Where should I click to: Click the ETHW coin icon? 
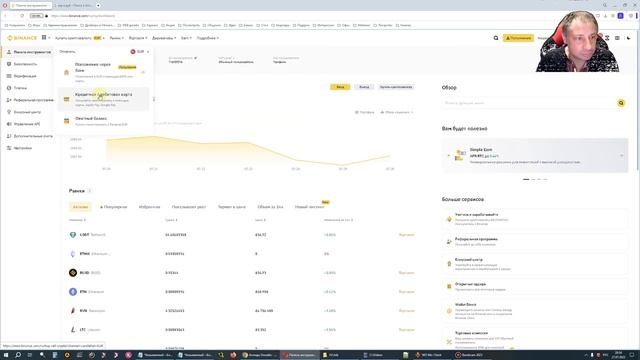pyautogui.click(x=73, y=254)
